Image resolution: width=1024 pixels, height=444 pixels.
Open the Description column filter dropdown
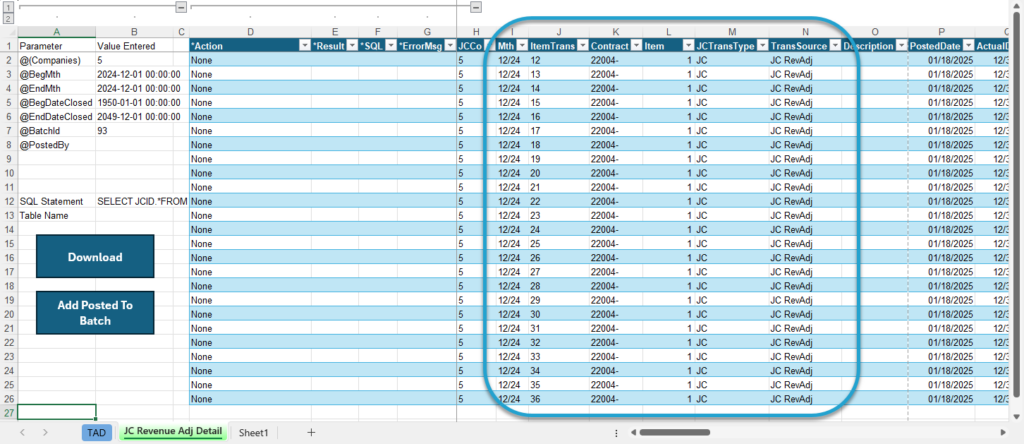click(x=901, y=46)
